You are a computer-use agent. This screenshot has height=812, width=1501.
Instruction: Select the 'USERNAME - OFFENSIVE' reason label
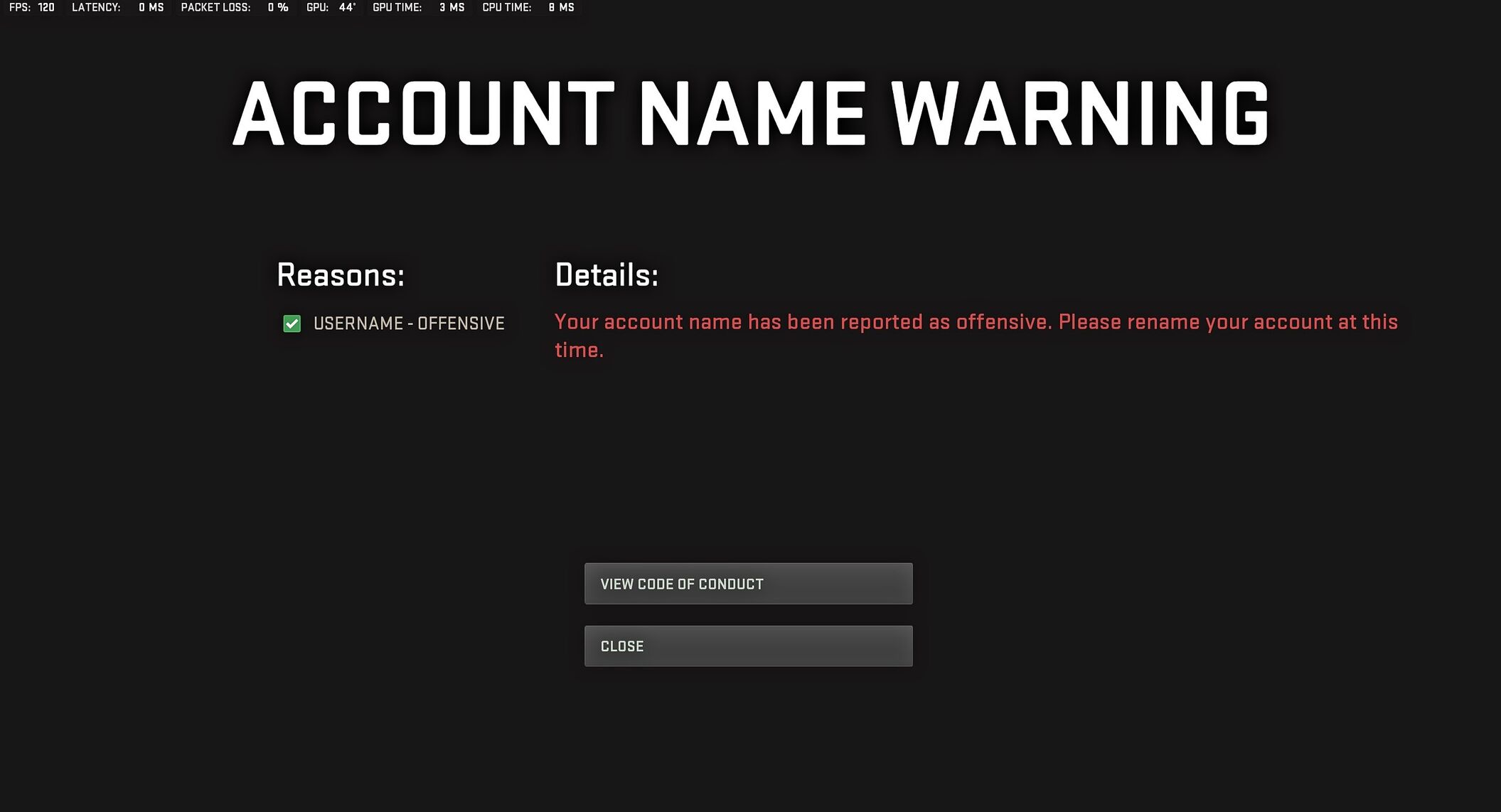coord(409,324)
